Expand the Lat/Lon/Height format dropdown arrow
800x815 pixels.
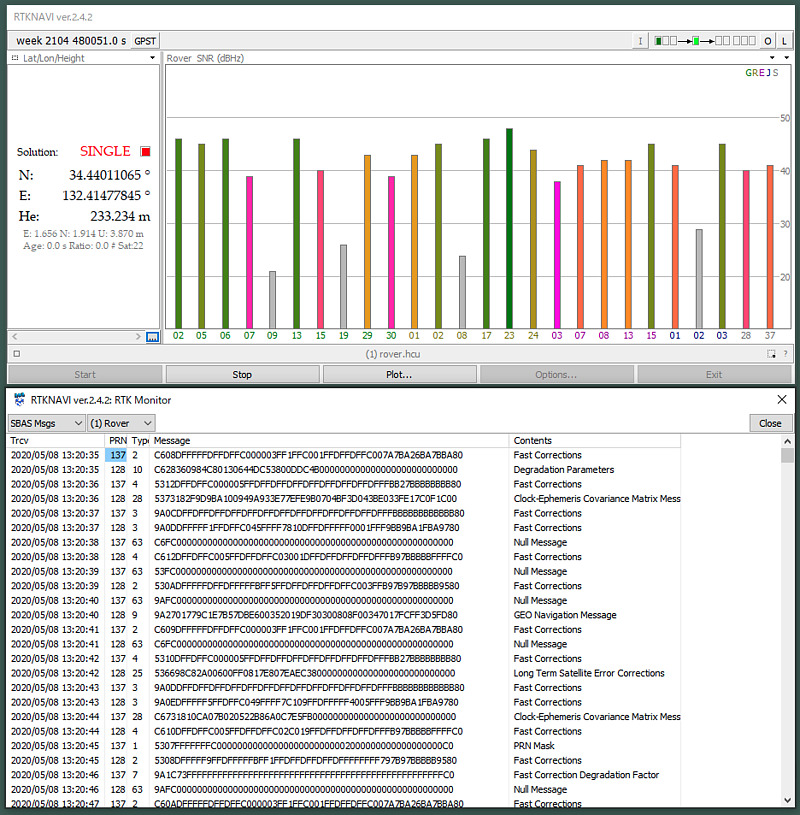(152, 58)
